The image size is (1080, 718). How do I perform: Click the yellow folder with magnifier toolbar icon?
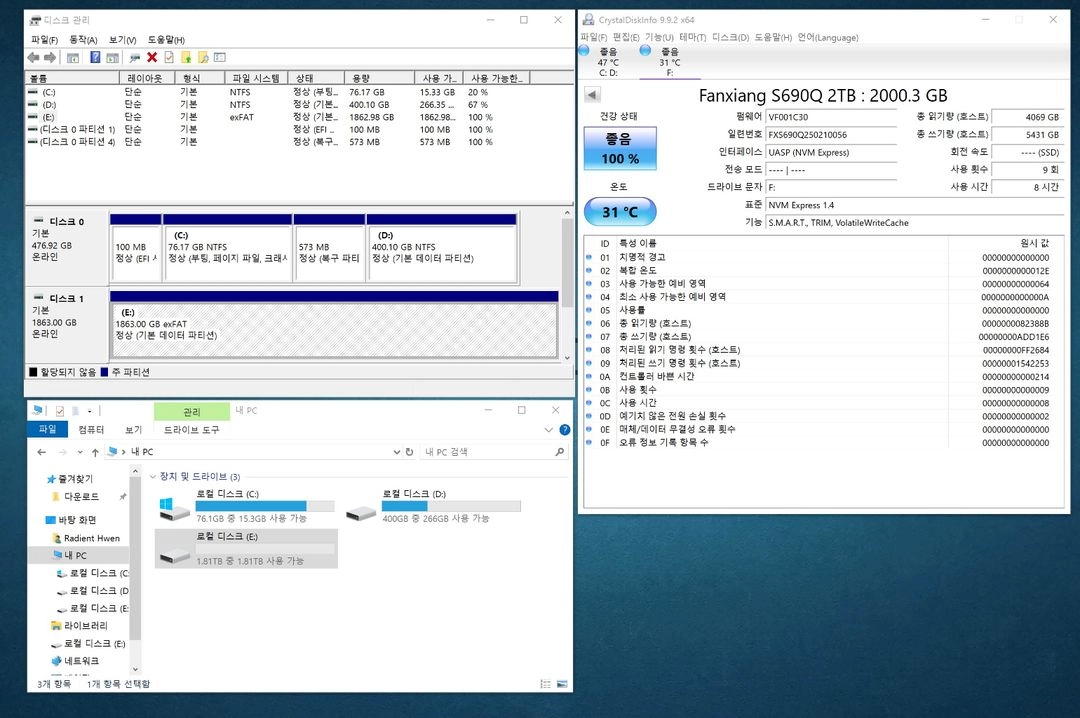(203, 57)
